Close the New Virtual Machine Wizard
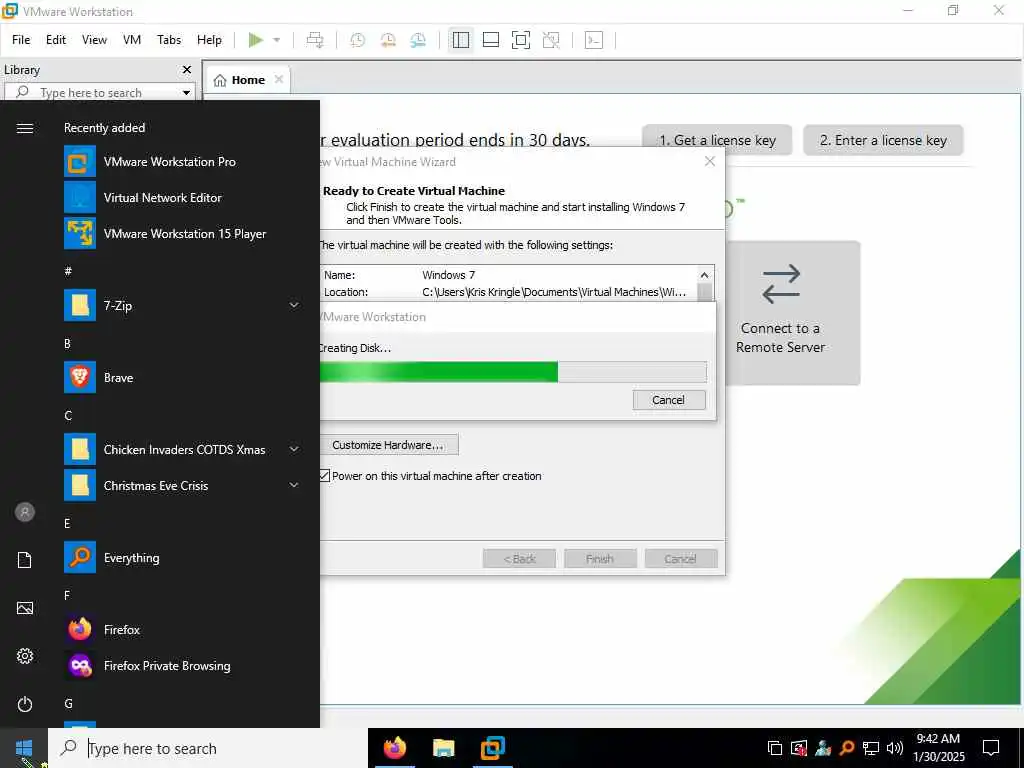The height and width of the screenshot is (768, 1024). tap(710, 161)
